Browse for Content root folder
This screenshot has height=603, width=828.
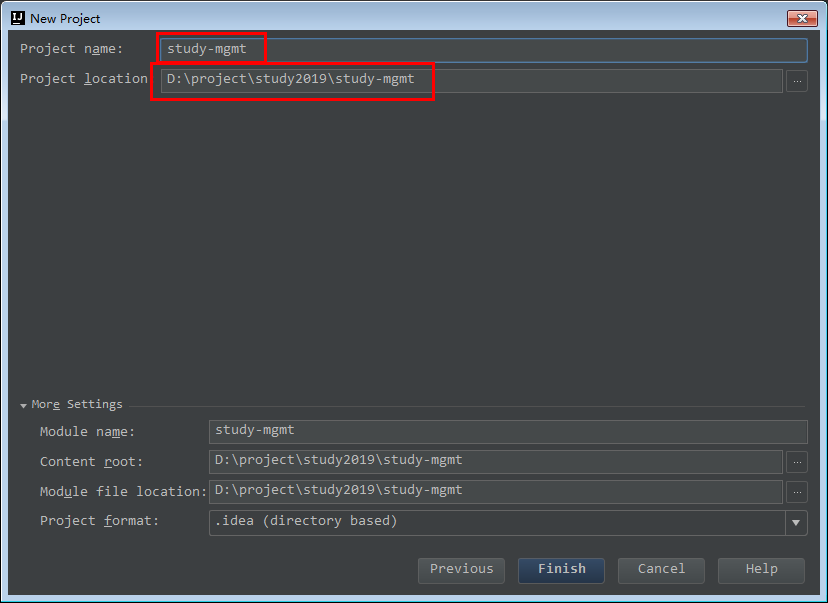(x=797, y=462)
